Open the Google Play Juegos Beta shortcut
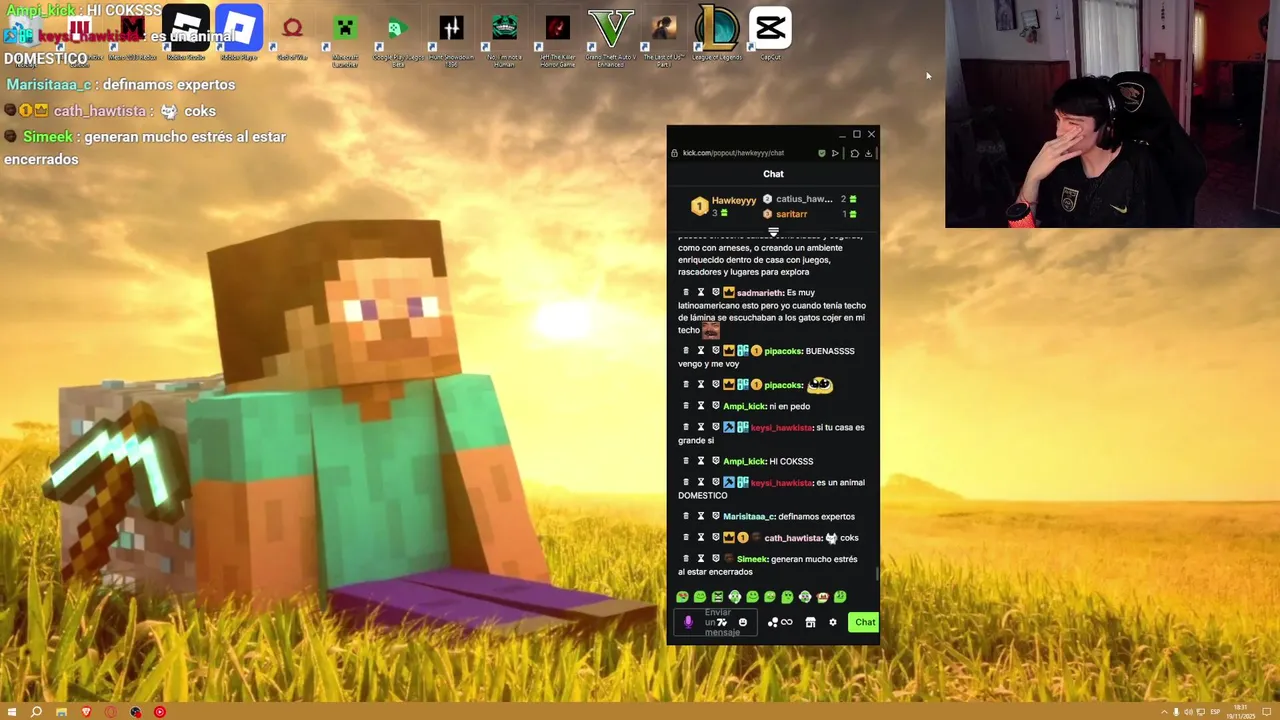This screenshot has height=720, width=1280. (x=398, y=35)
